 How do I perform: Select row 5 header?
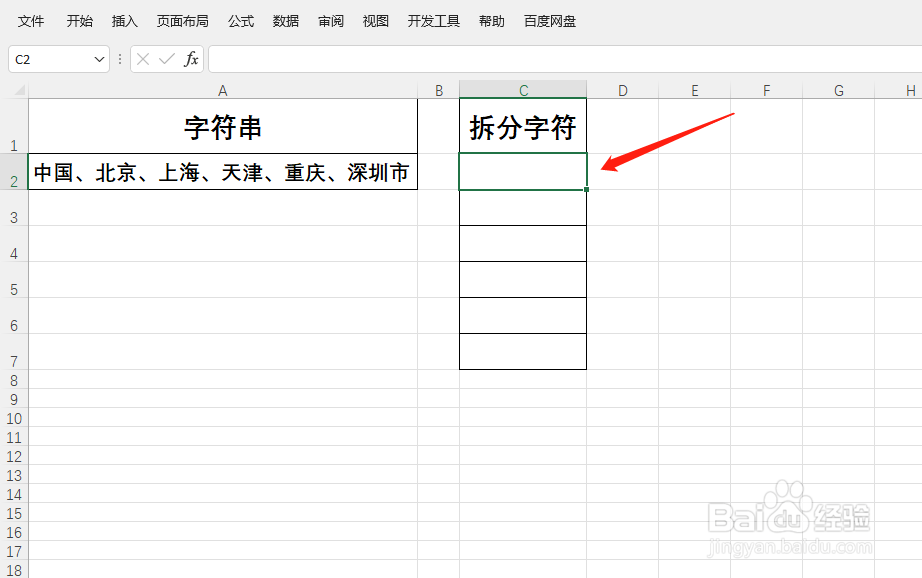click(14, 280)
